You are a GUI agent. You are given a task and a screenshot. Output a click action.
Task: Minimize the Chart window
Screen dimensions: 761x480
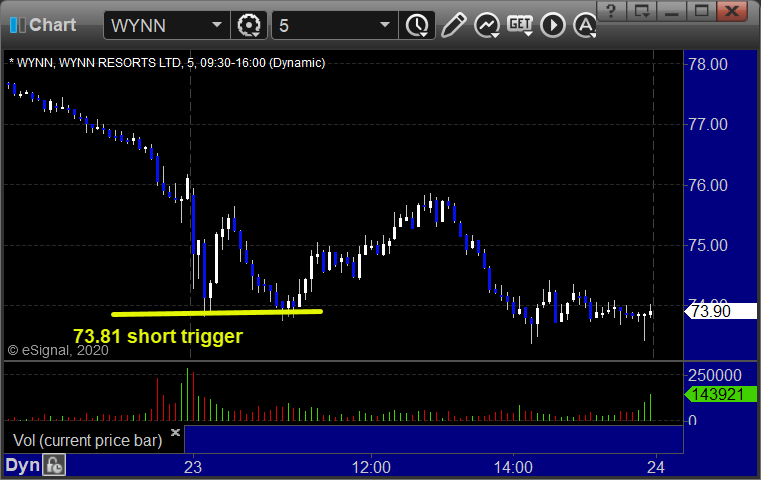(x=671, y=11)
